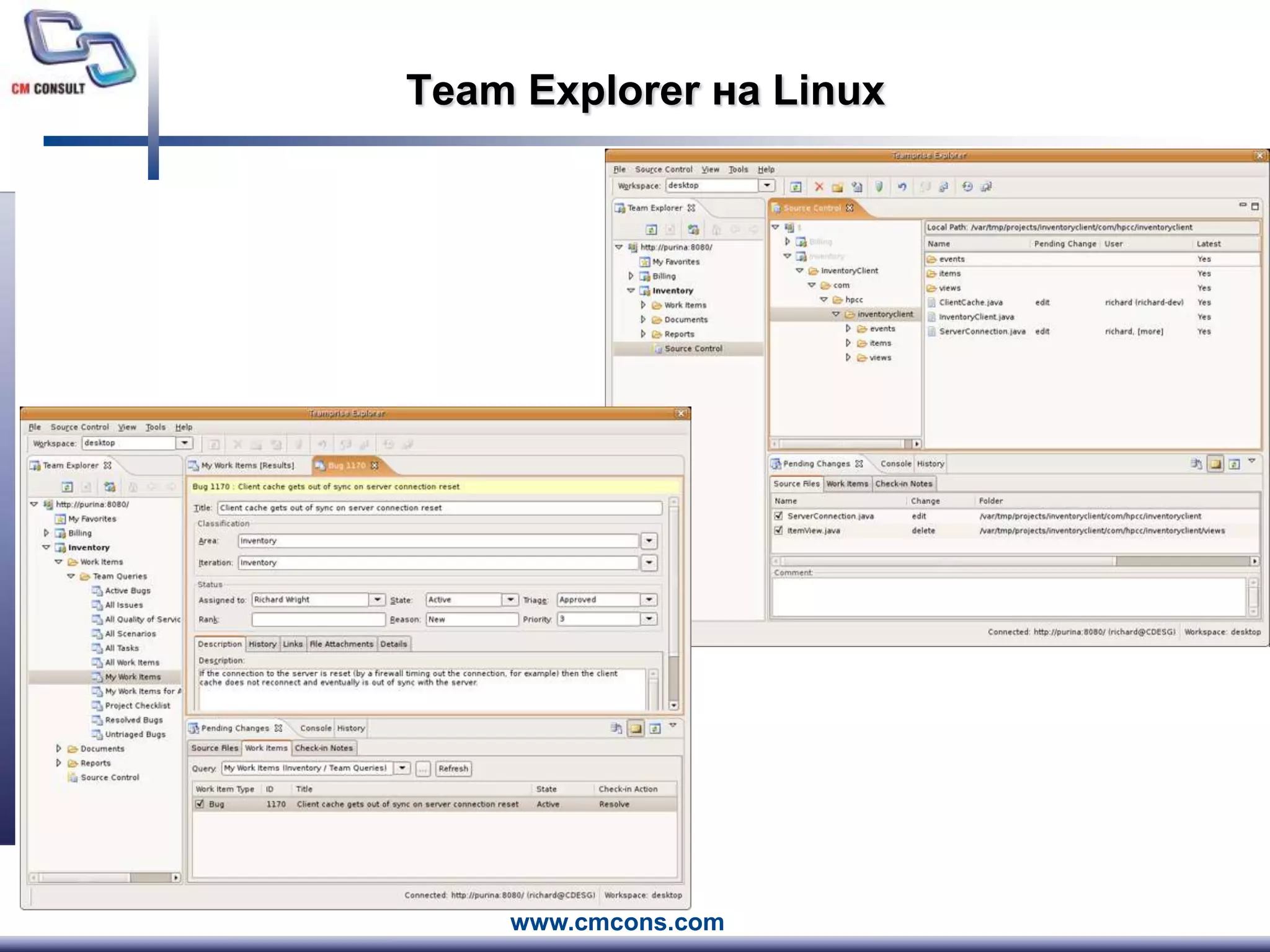Viewport: 1270px width, 952px height.
Task: Click the first Pending Changes toolbar icon in the front window
Action: coord(616,728)
